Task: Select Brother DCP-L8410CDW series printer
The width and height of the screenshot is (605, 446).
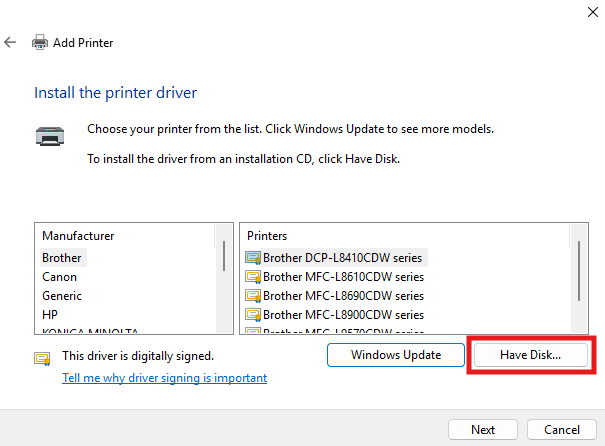Action: [343, 258]
